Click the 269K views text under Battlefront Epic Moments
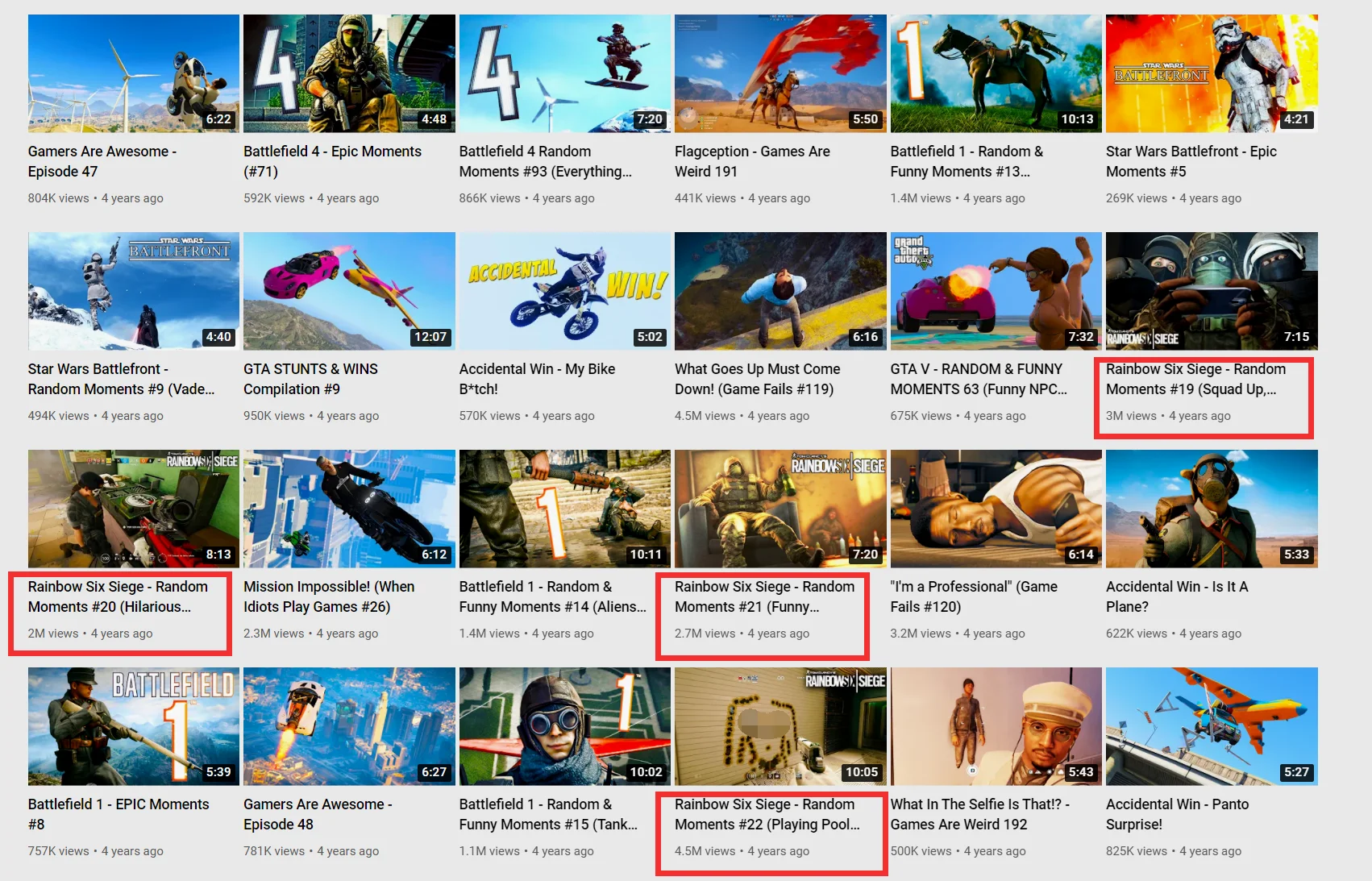1372x881 pixels. (1137, 198)
